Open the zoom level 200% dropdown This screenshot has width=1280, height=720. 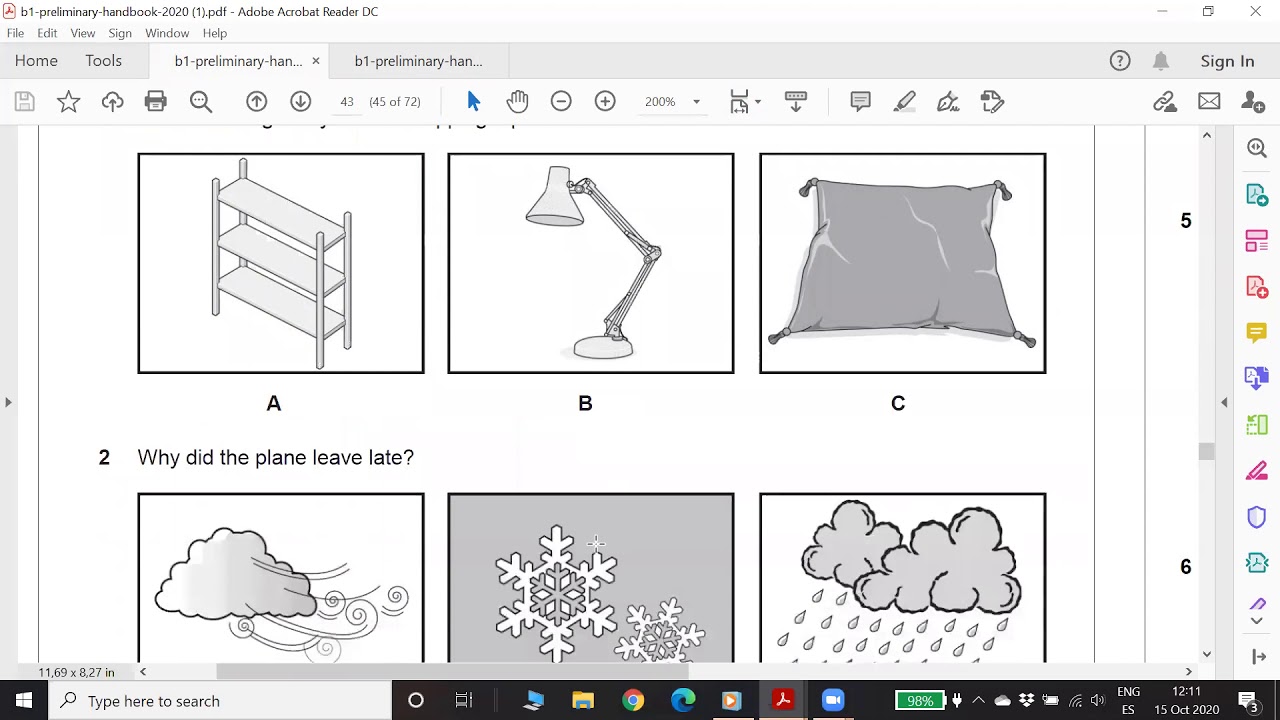pos(671,101)
